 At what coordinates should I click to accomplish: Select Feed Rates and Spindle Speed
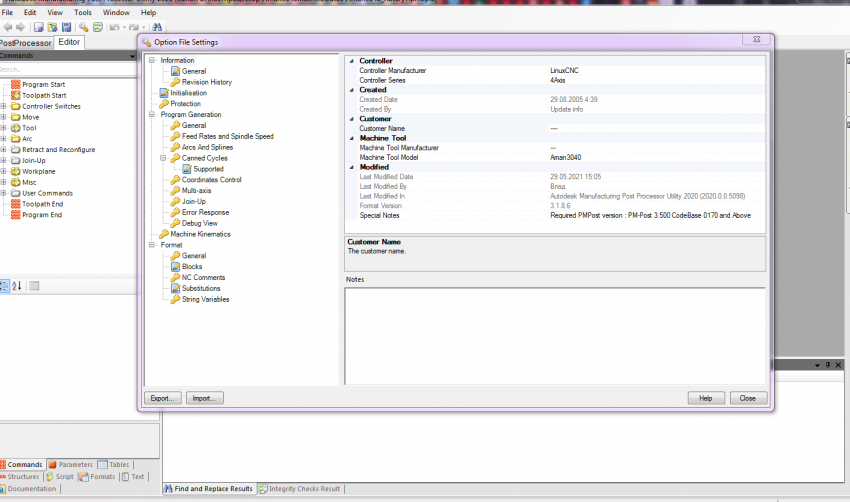[x=227, y=136]
